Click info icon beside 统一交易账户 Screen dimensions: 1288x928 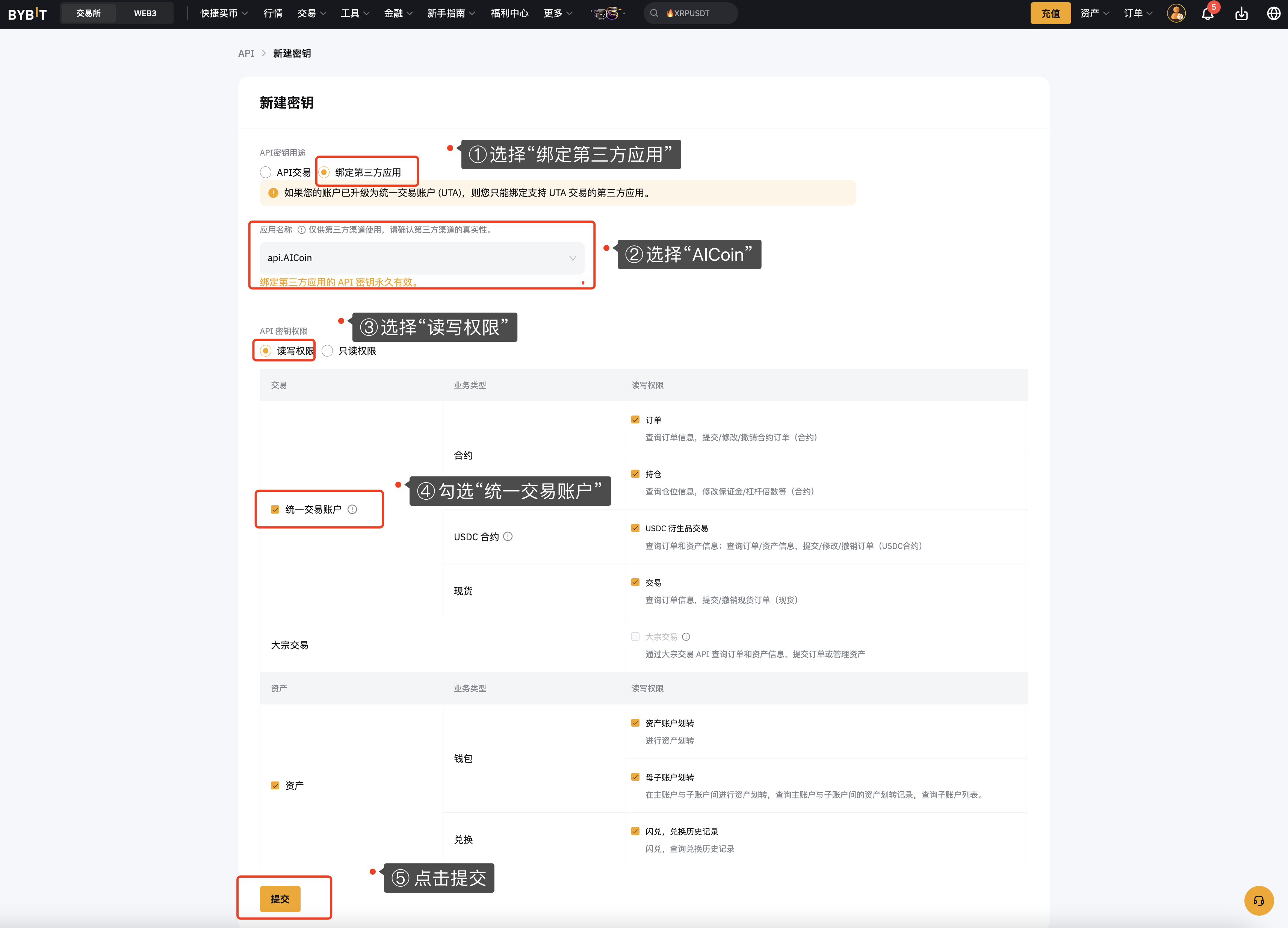(352, 509)
